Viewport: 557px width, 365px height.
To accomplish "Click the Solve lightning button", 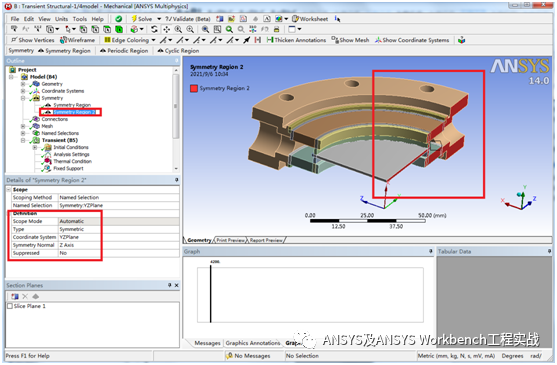I will click(x=142, y=19).
